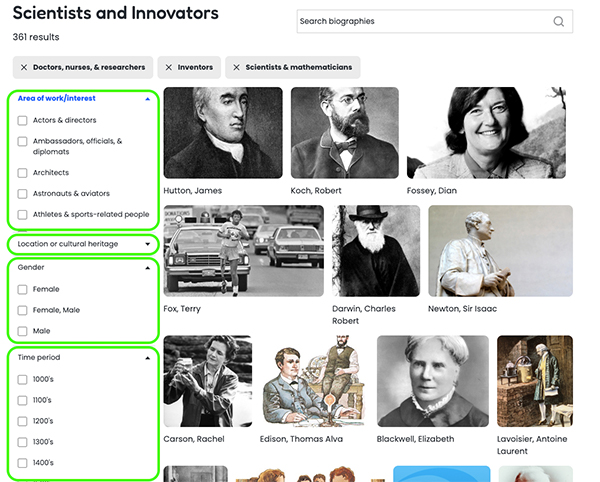Follow the Darwin, Charles Robert name link
The height and width of the screenshot is (482, 600).
pos(364,315)
